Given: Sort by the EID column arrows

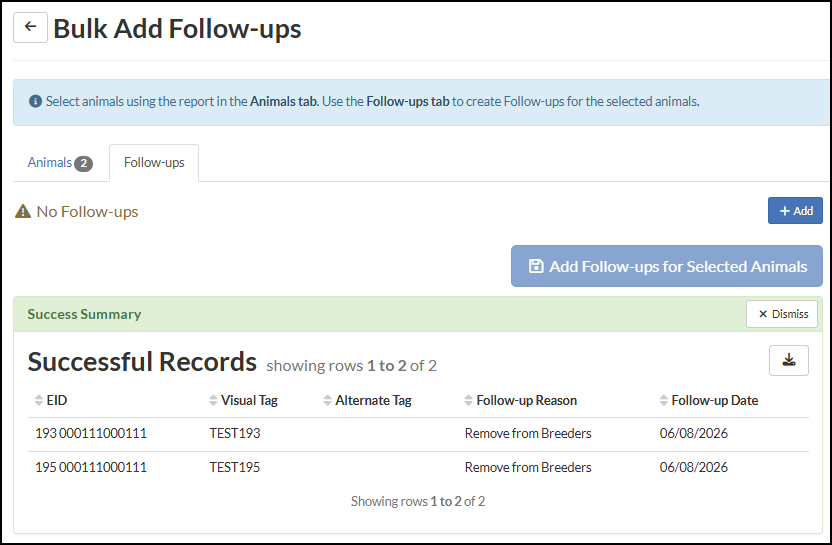Looking at the screenshot, I should click(x=39, y=400).
